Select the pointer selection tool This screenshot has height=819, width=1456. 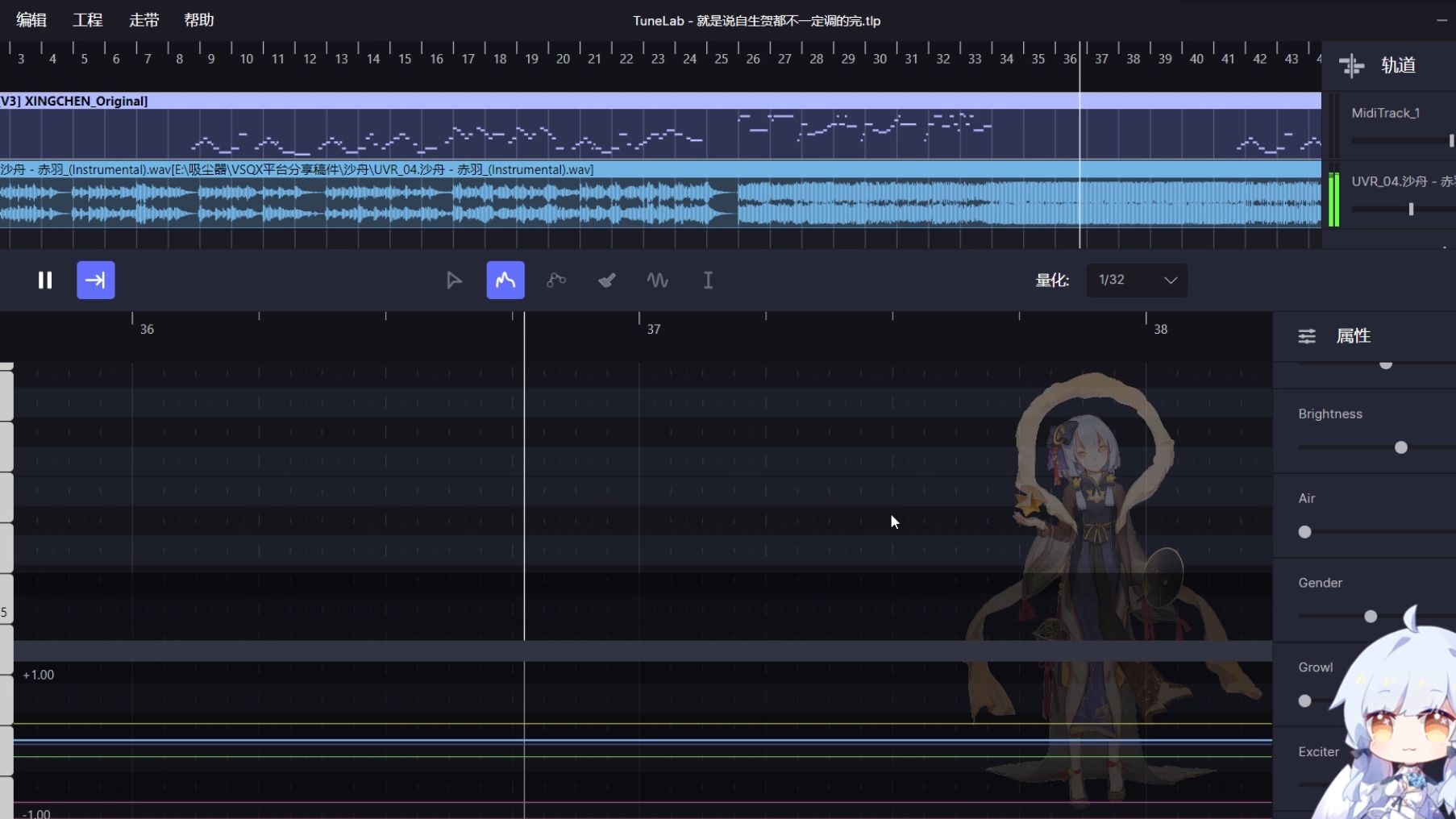point(454,280)
